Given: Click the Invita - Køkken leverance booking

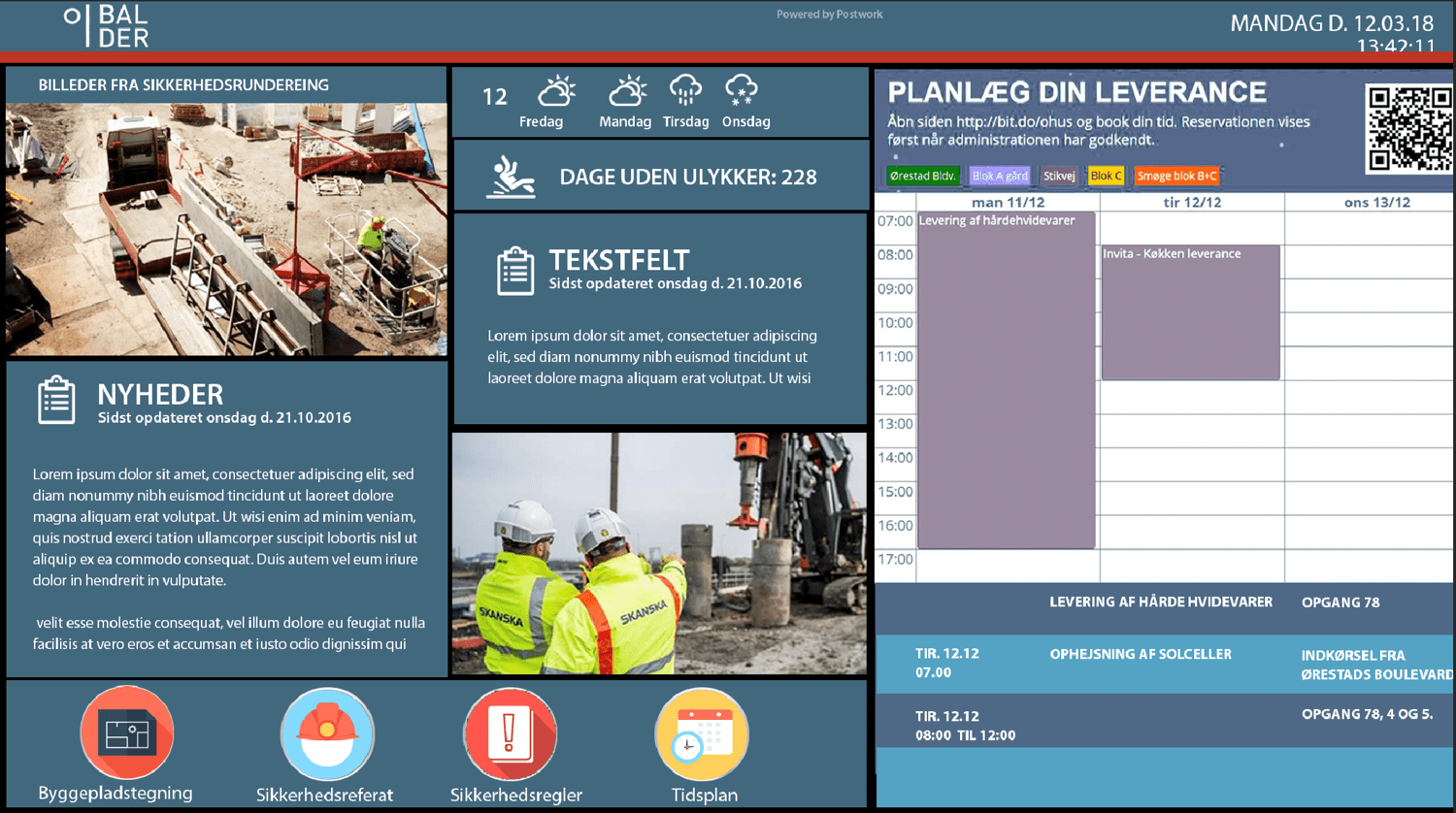Looking at the screenshot, I should pos(1190,310).
